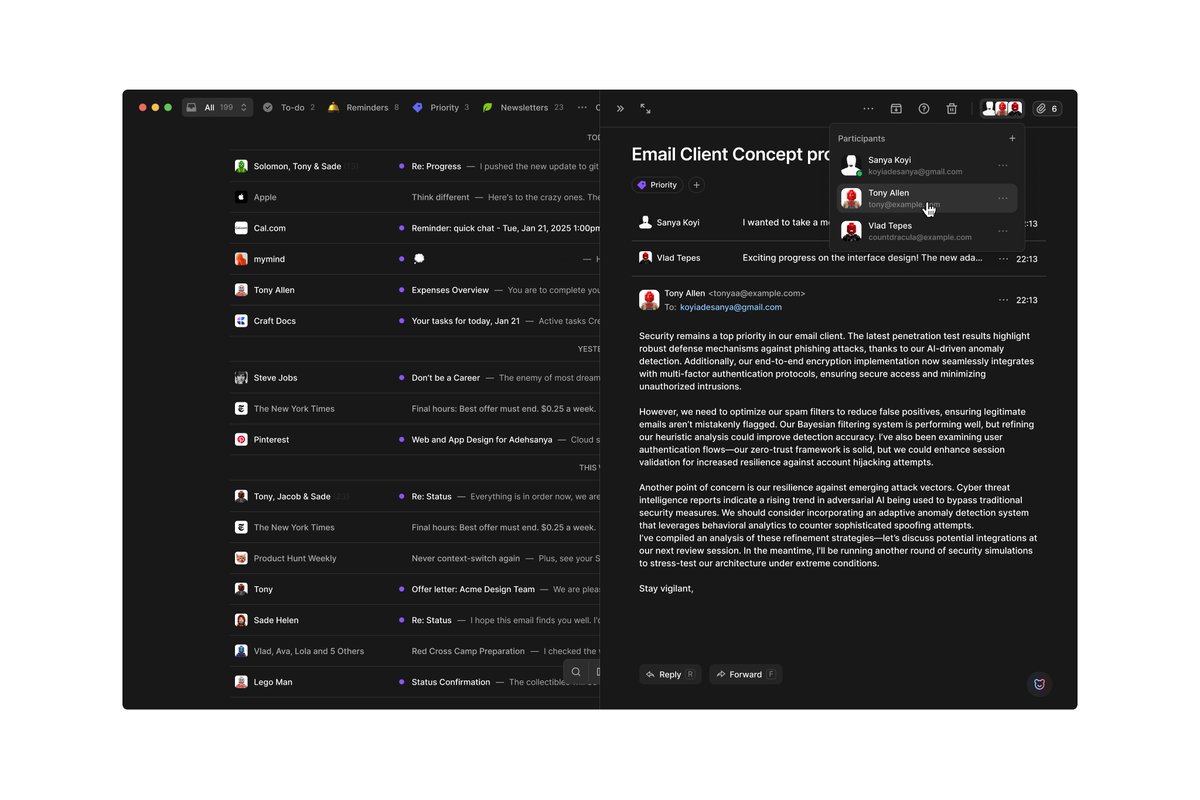The width and height of the screenshot is (1200, 800).
Task: Click the Forward button
Action: coord(745,674)
